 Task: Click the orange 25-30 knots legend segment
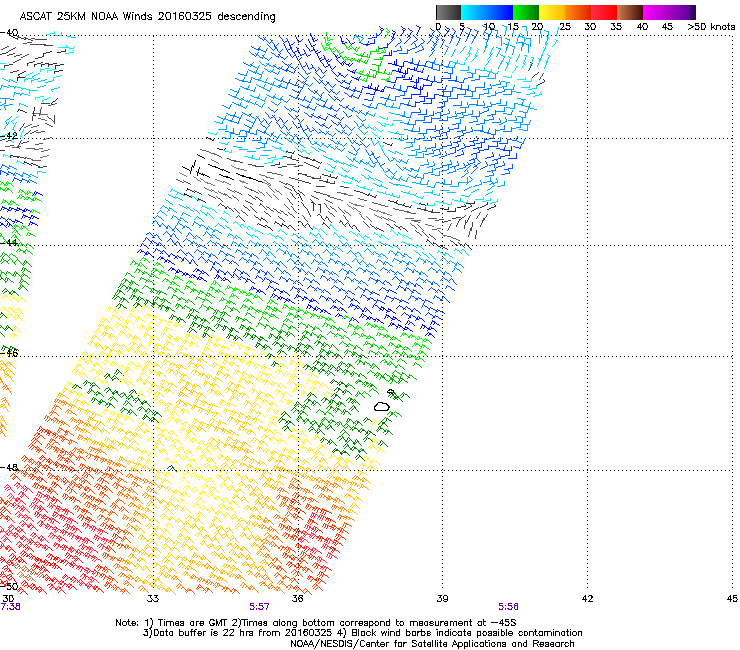click(x=578, y=12)
